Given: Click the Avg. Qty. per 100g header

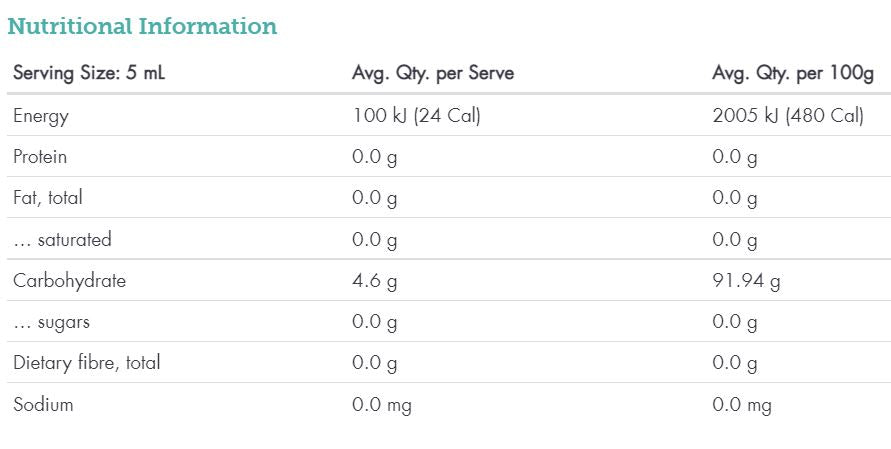Looking at the screenshot, I should click(x=793, y=74).
